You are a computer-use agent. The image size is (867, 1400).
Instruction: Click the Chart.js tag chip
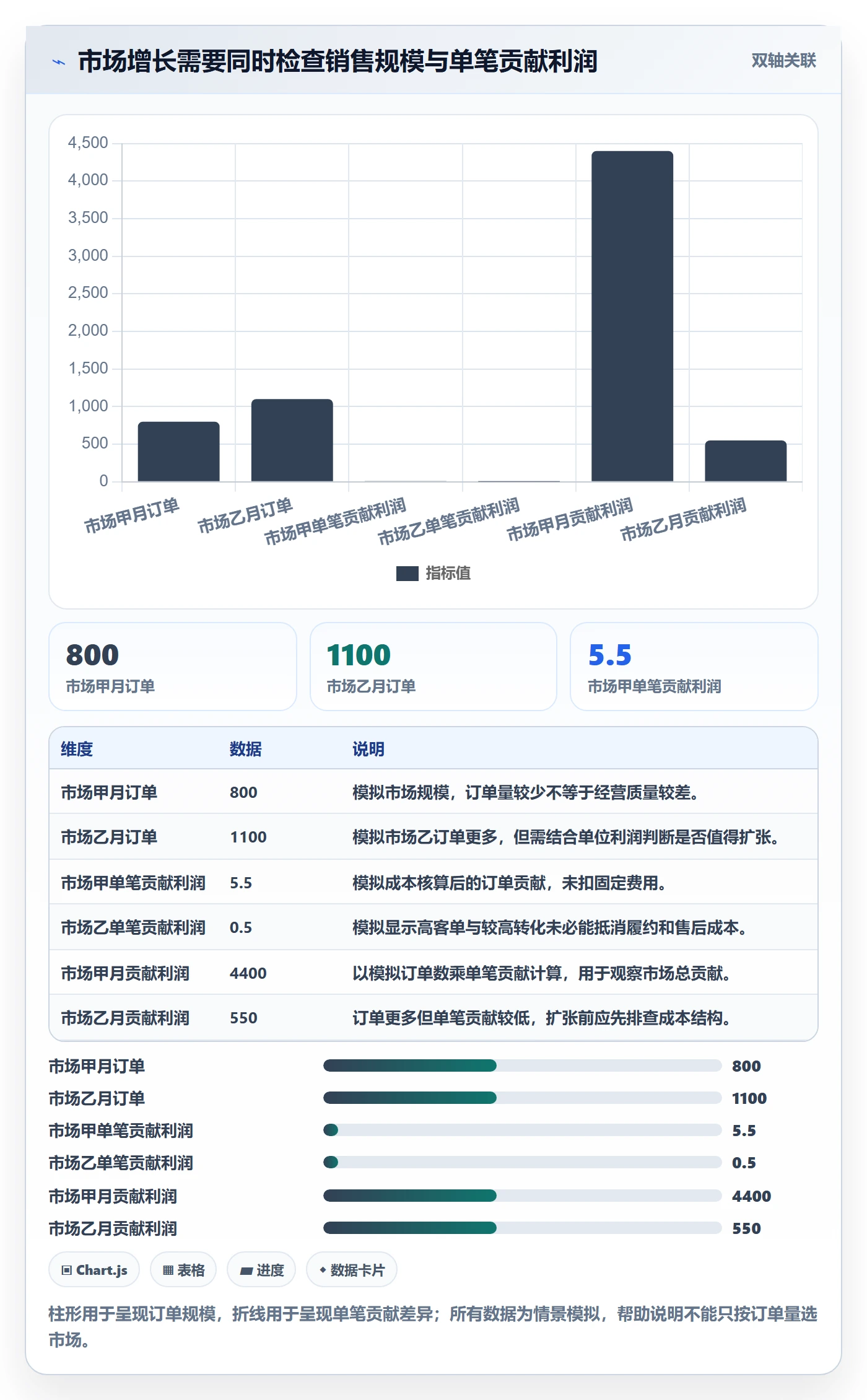(94, 1270)
